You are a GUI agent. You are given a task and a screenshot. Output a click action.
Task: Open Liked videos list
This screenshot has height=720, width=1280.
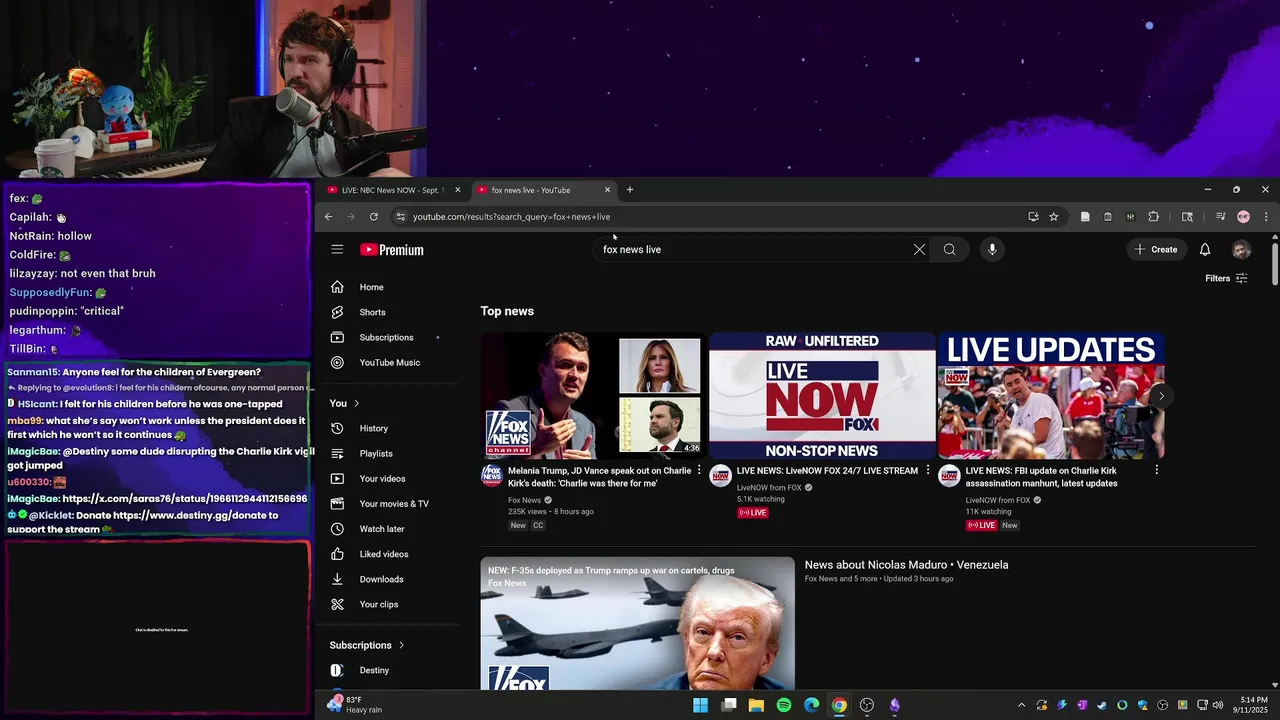390,554
